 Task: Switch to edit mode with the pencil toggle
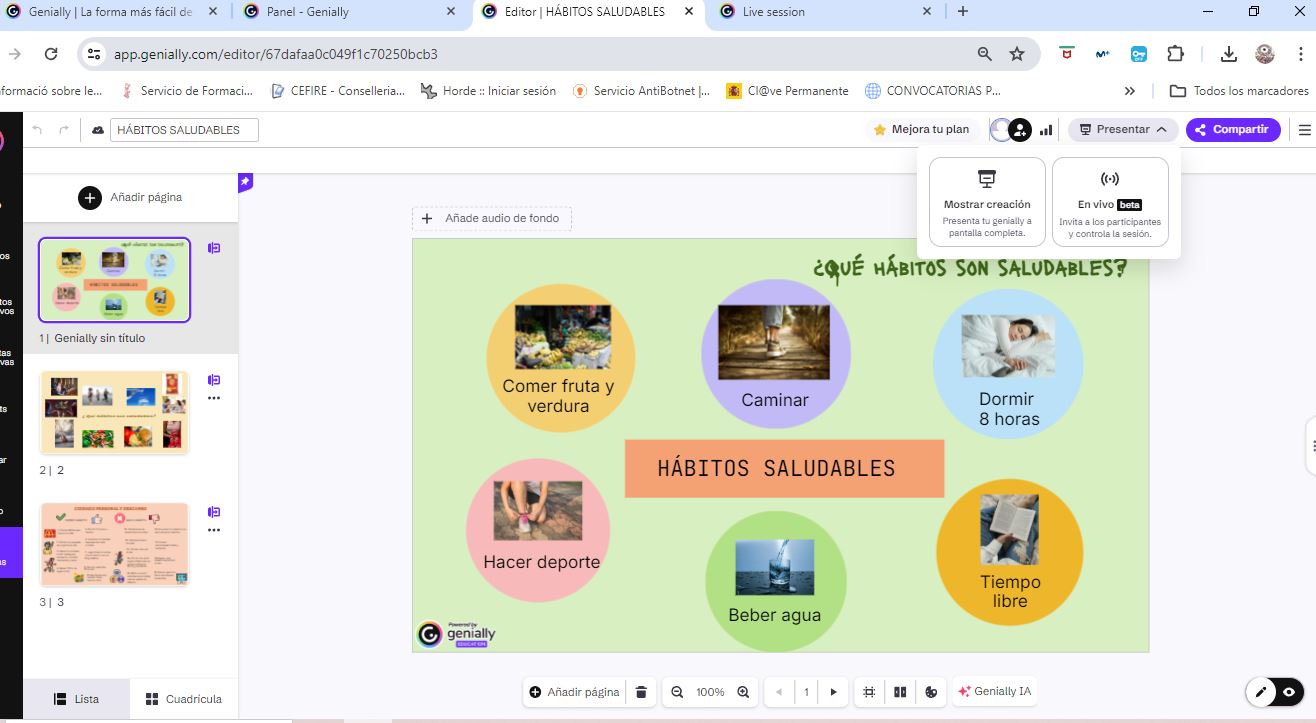tap(1261, 692)
